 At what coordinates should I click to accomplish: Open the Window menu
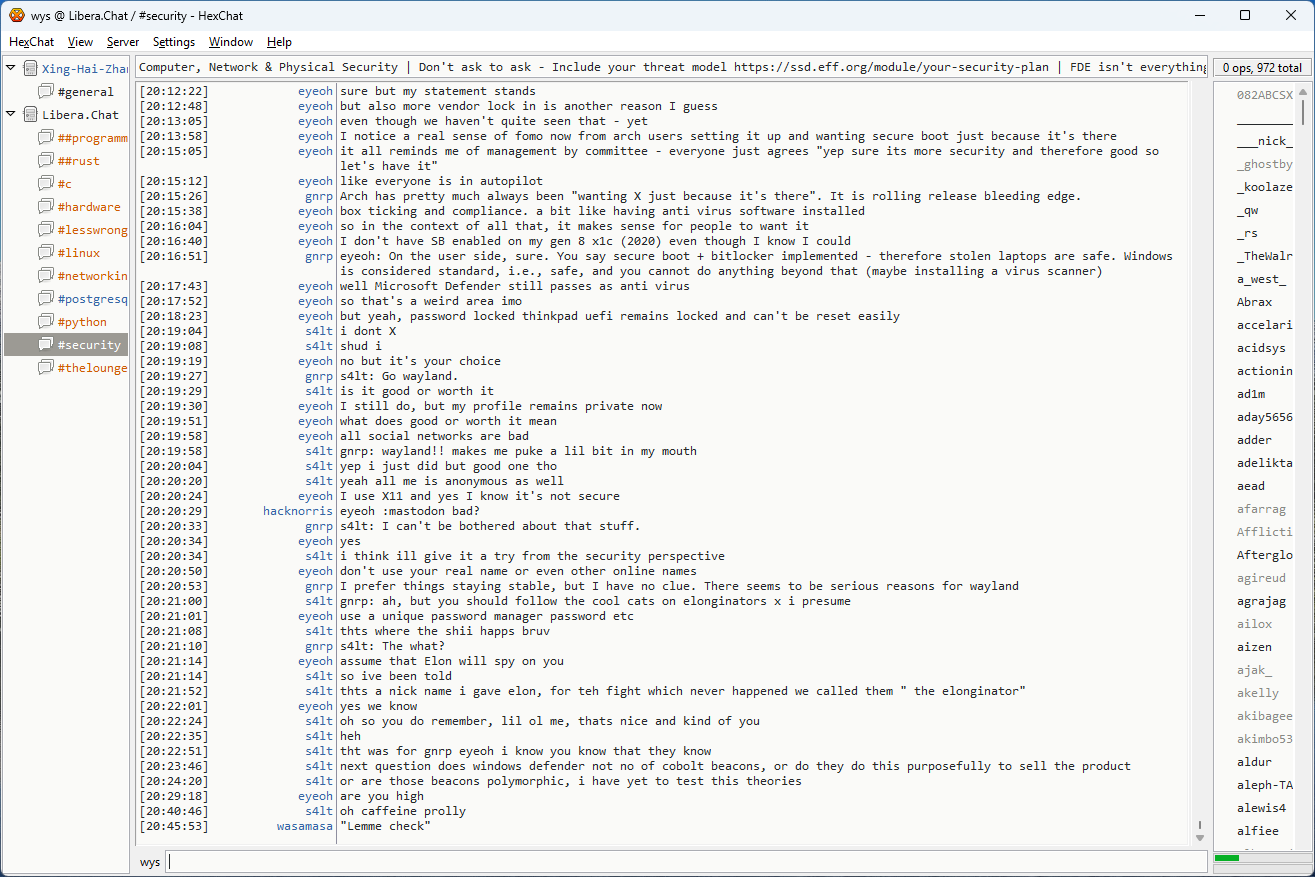[x=230, y=42]
